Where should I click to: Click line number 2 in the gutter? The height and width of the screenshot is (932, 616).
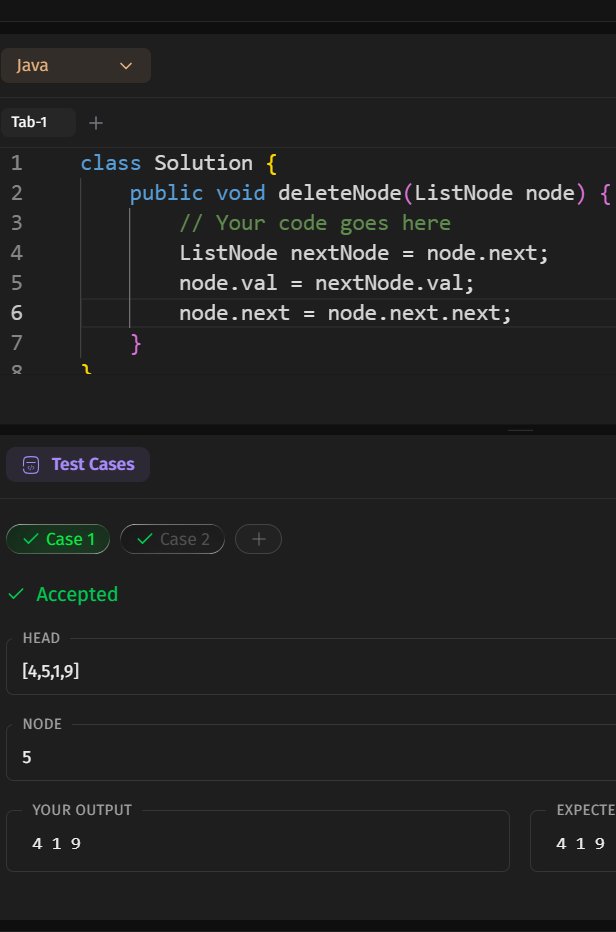(x=17, y=193)
